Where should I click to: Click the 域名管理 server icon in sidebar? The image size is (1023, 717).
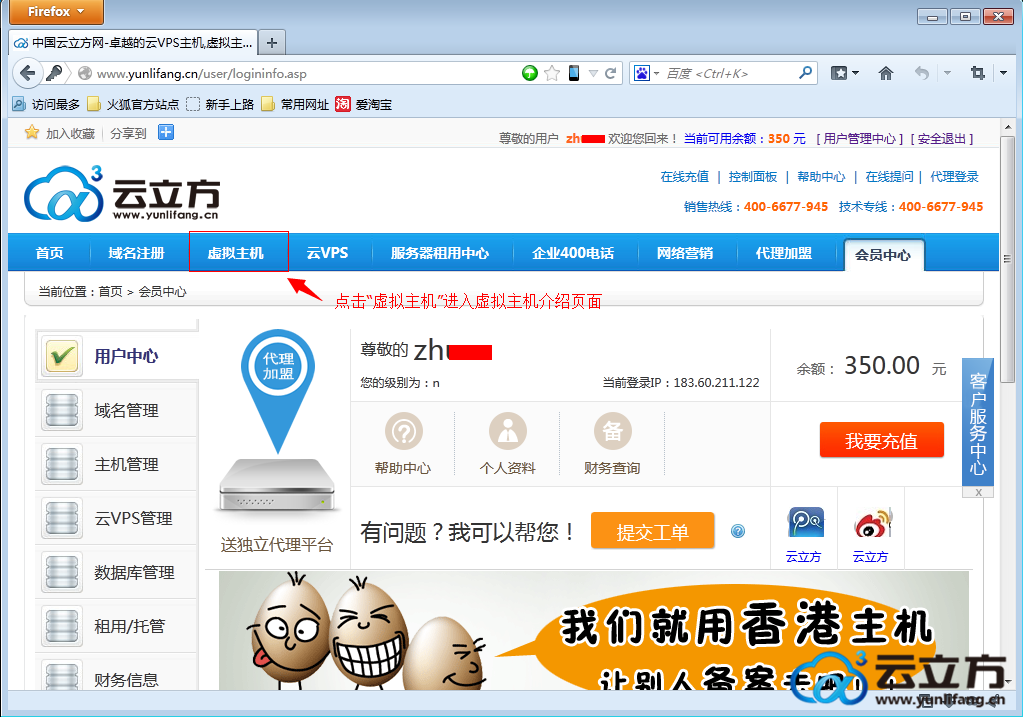[x=62, y=410]
